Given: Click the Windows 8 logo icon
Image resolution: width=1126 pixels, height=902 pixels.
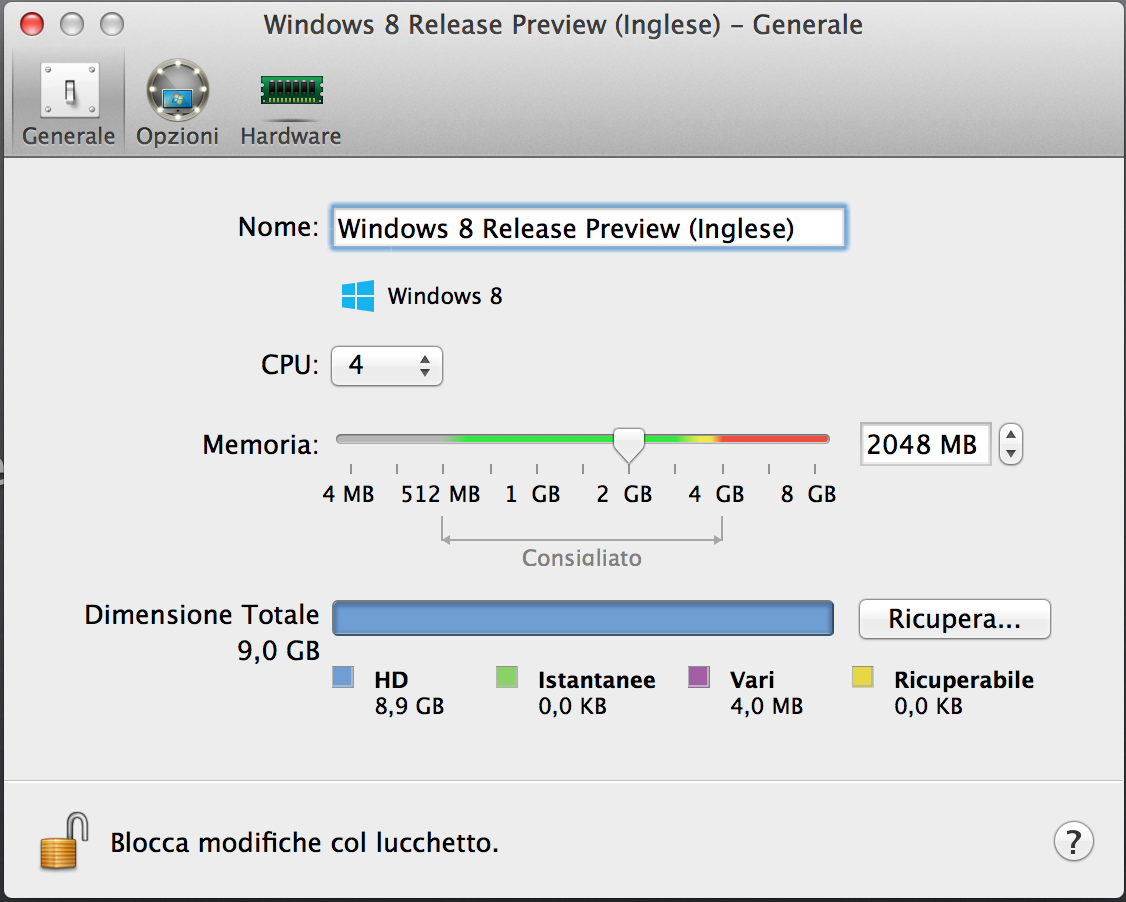Looking at the screenshot, I should 358,296.
